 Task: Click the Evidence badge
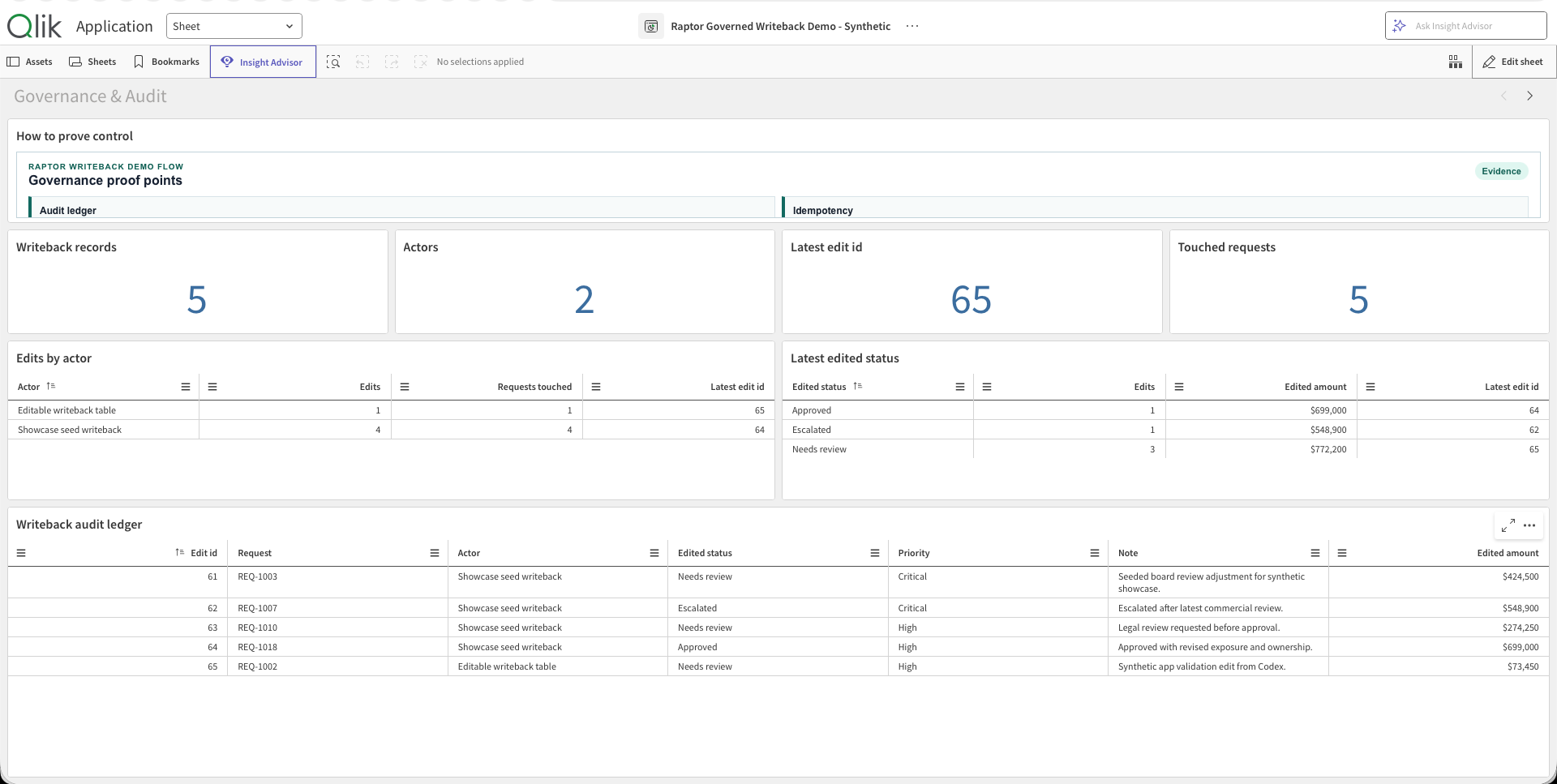pyautogui.click(x=1501, y=171)
